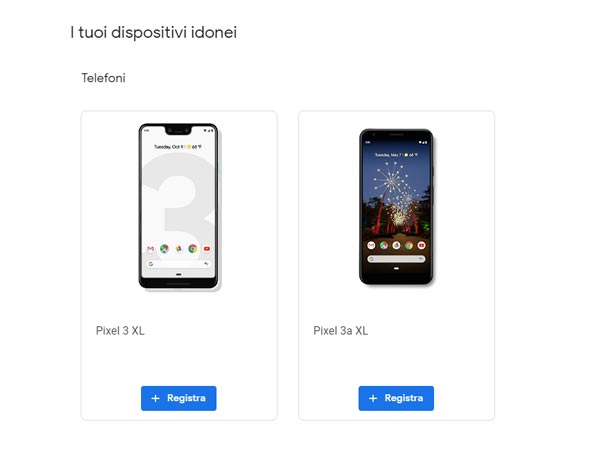Click the YouTube icon on the Pixel 3 XL screen
This screenshot has width=600, height=466.
coord(207,249)
